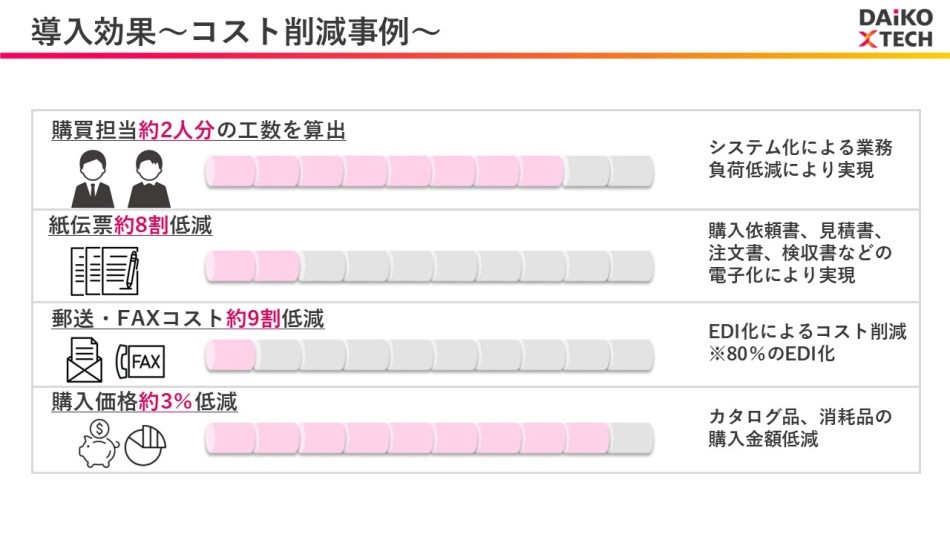
Task: Click the heading 購買担当約2人分の工数を算出
Action: pos(199,130)
